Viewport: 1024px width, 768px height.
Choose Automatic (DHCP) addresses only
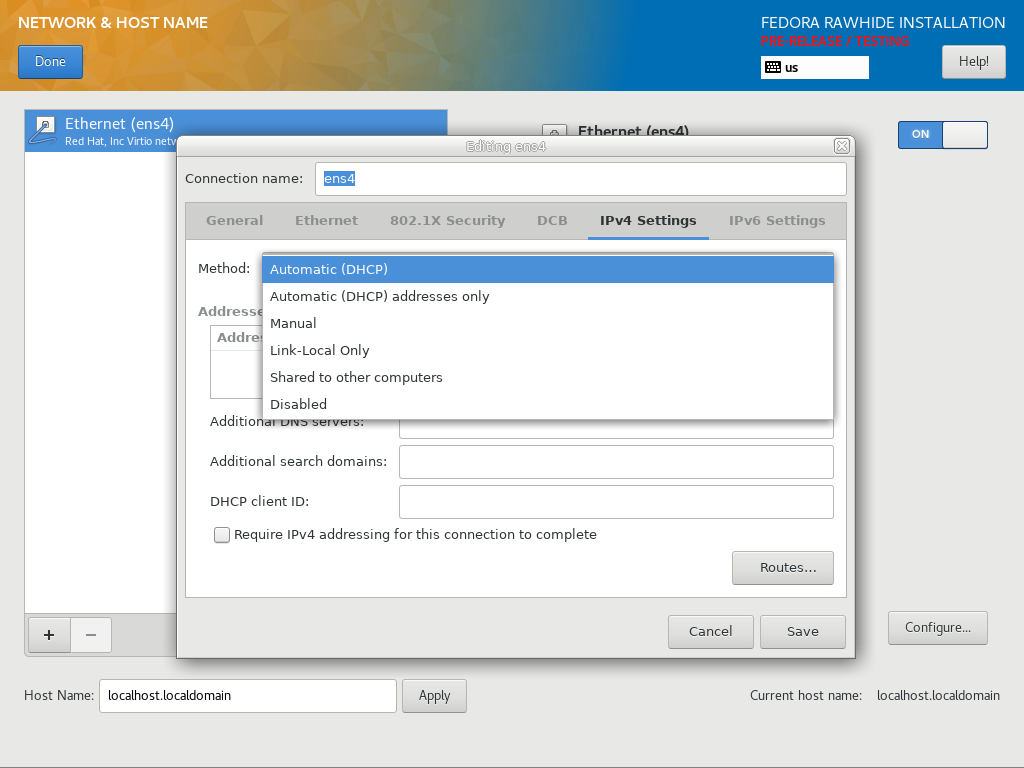coord(548,296)
